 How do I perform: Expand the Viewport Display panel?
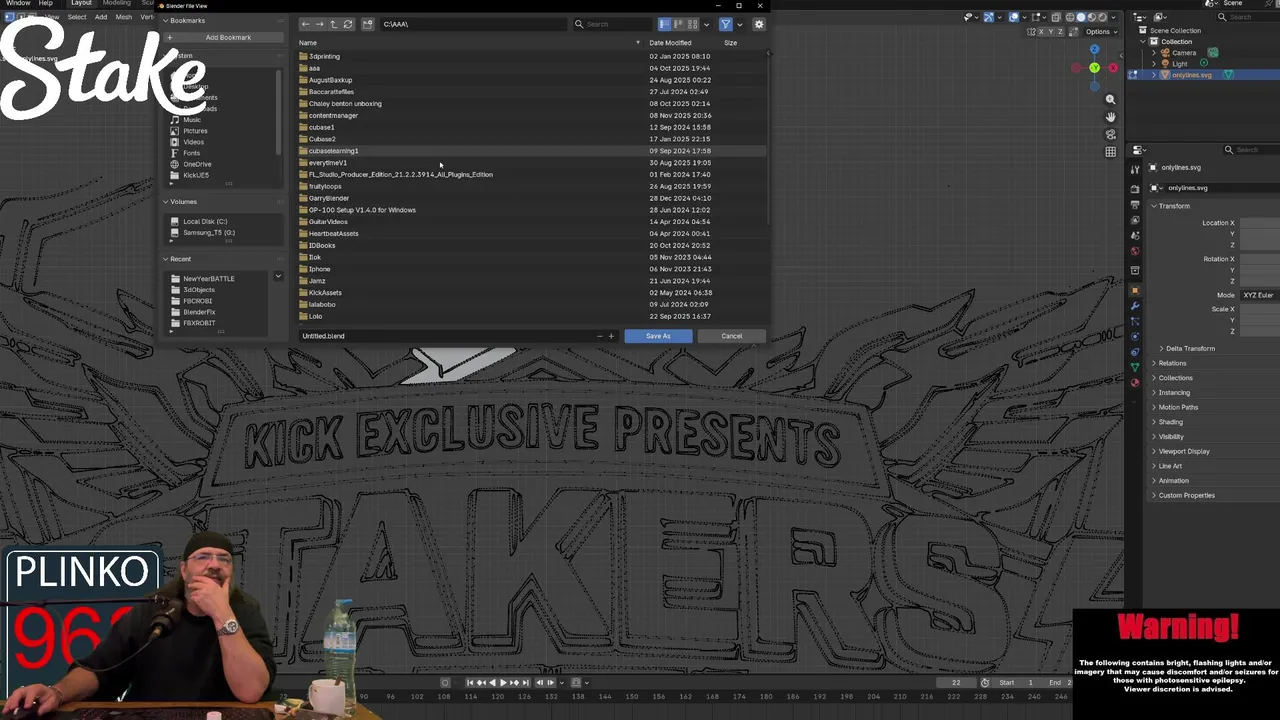point(1153,451)
